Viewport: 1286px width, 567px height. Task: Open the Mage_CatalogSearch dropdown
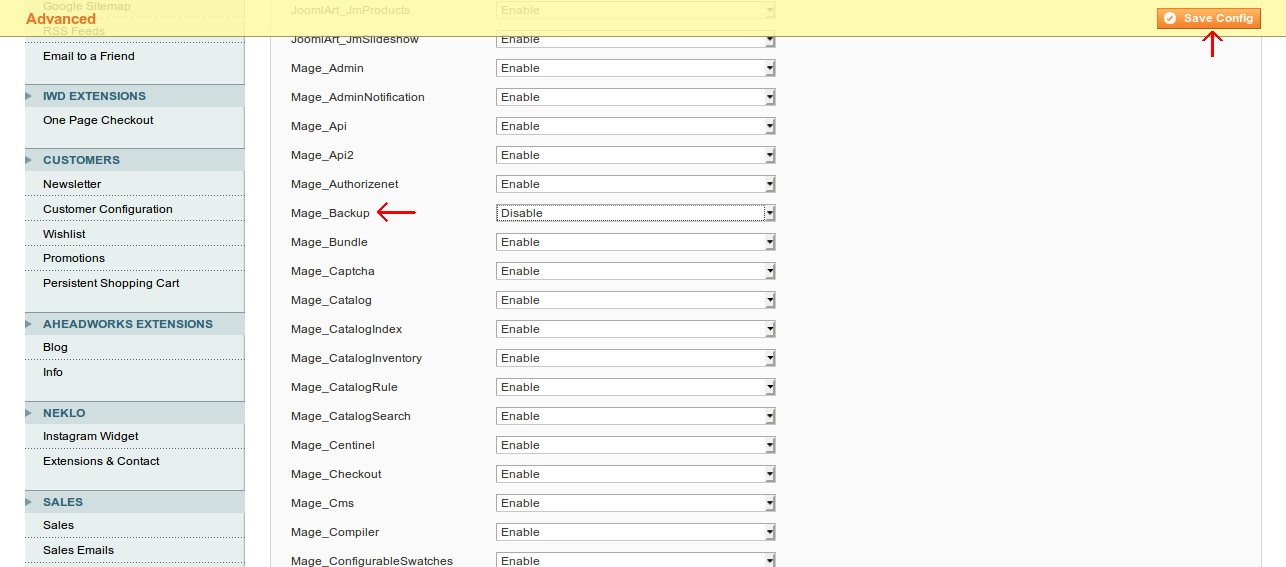click(636, 416)
